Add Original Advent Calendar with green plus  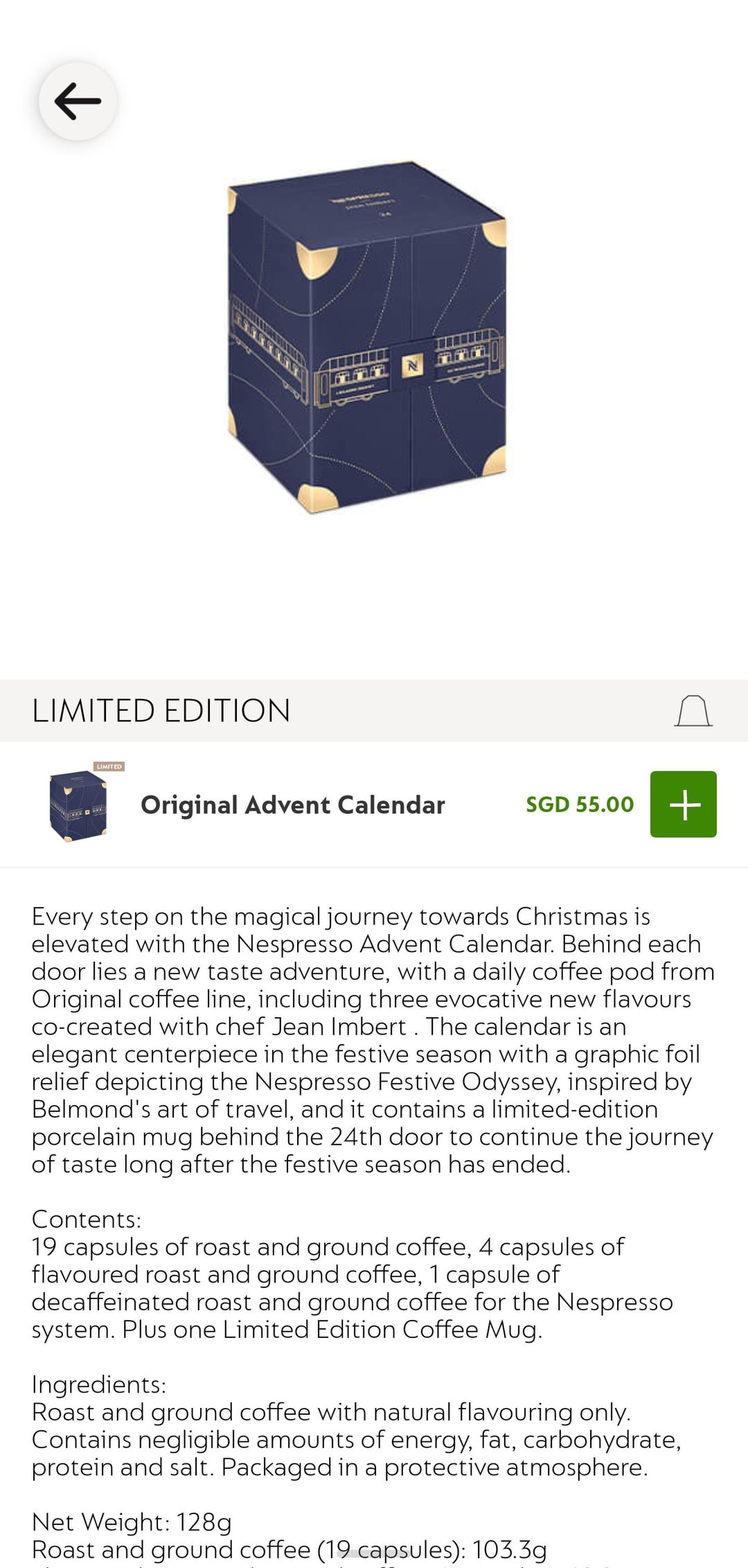coord(683,804)
